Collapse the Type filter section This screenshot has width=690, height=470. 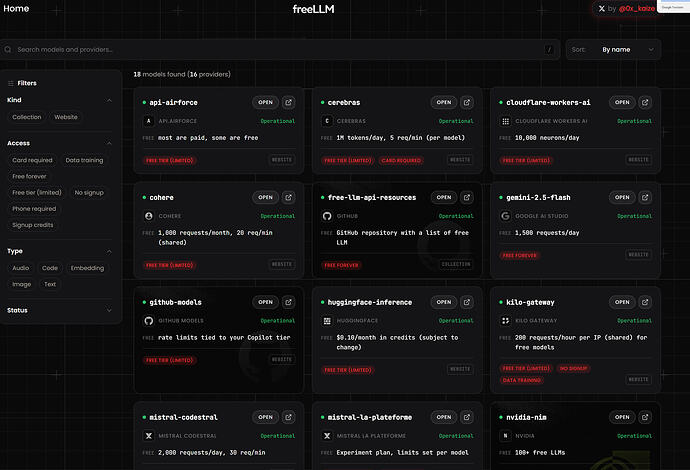109,251
